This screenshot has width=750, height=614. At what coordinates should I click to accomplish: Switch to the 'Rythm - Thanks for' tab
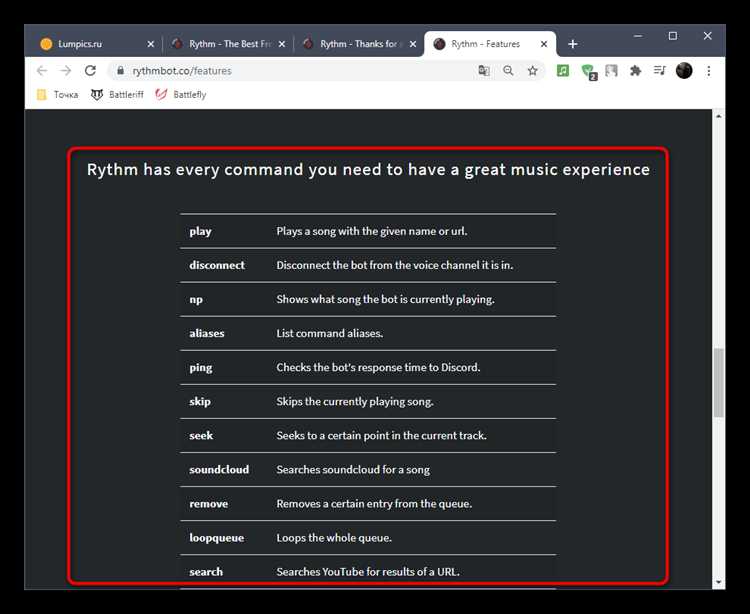click(353, 44)
